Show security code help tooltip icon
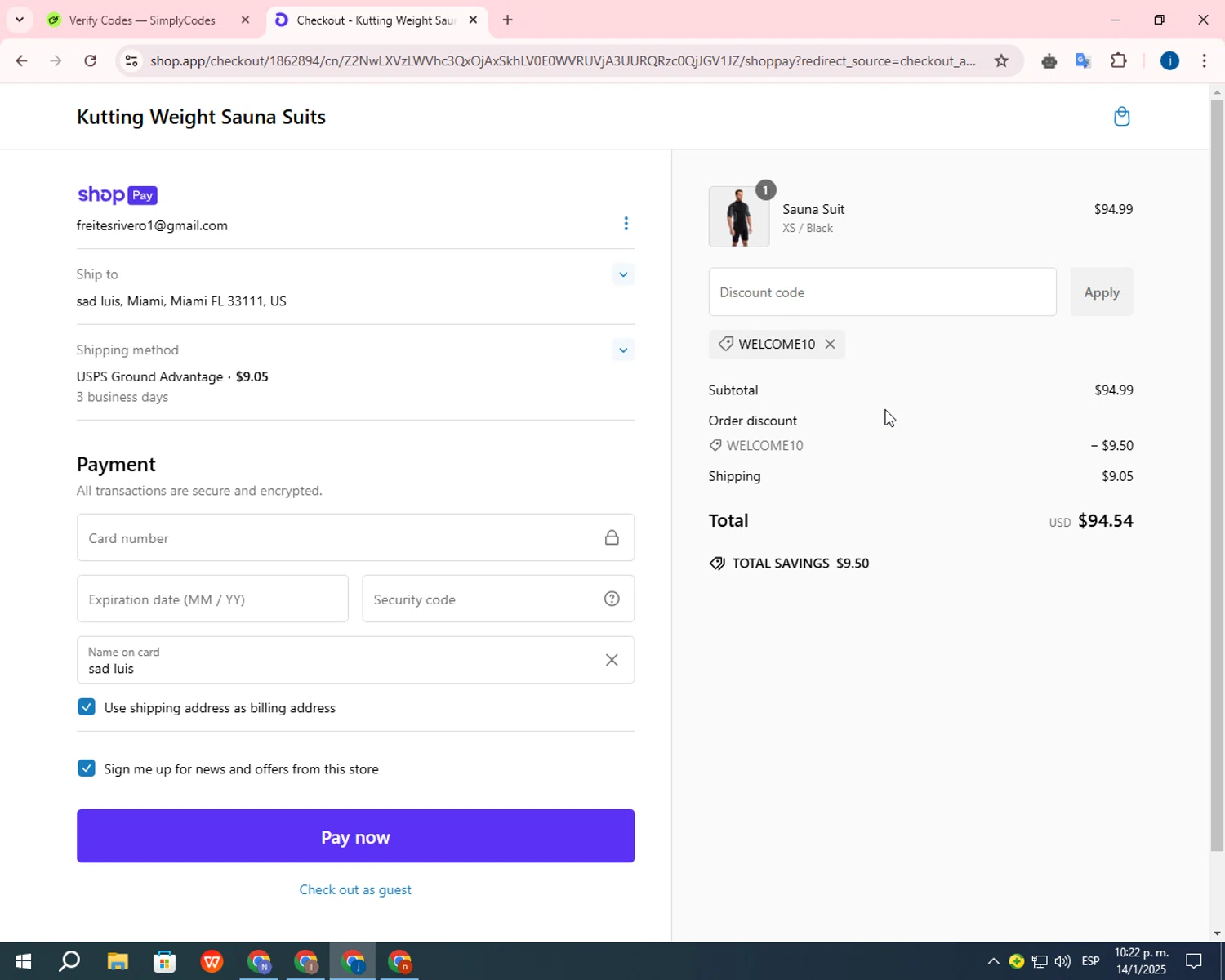This screenshot has height=980, width=1225. click(x=612, y=599)
